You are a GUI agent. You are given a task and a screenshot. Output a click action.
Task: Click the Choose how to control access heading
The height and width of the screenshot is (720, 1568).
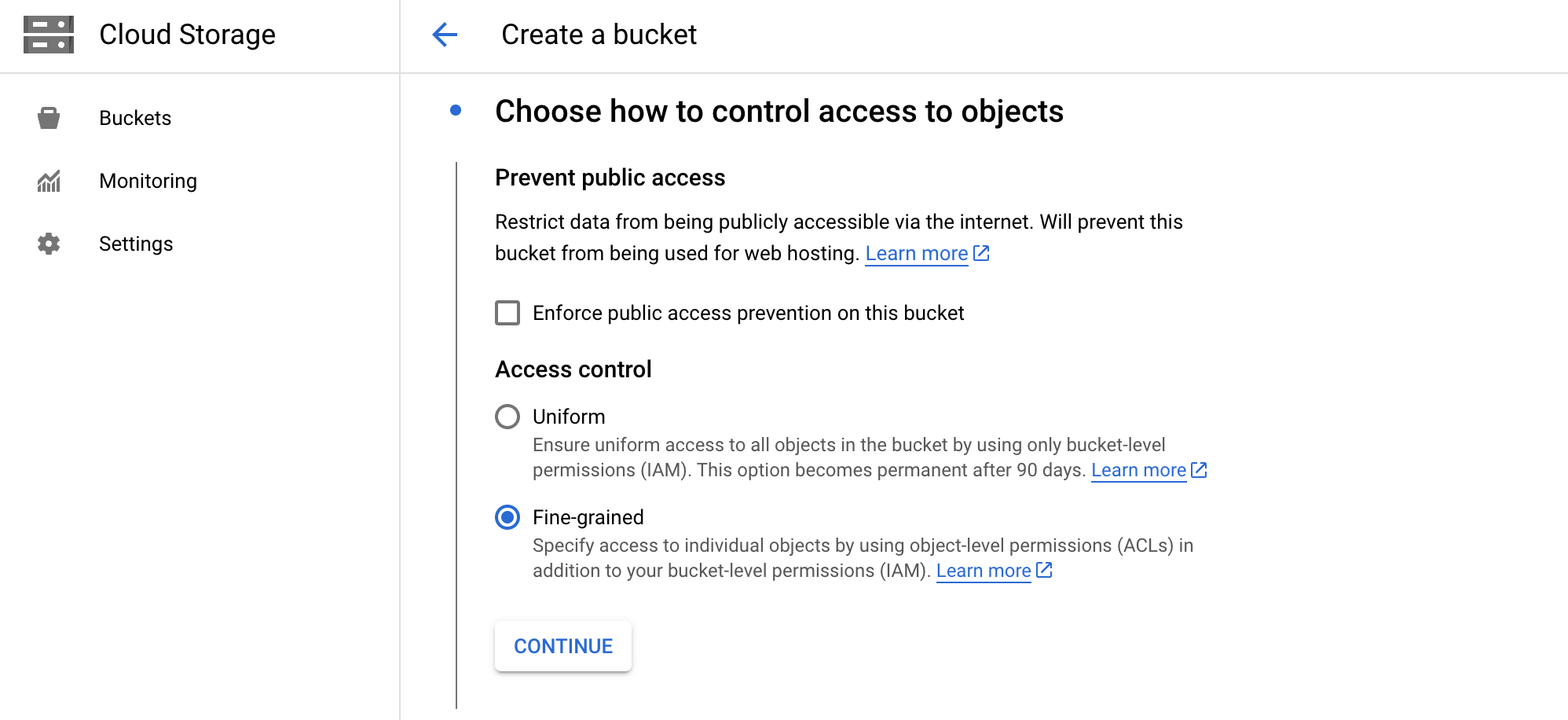coord(779,111)
